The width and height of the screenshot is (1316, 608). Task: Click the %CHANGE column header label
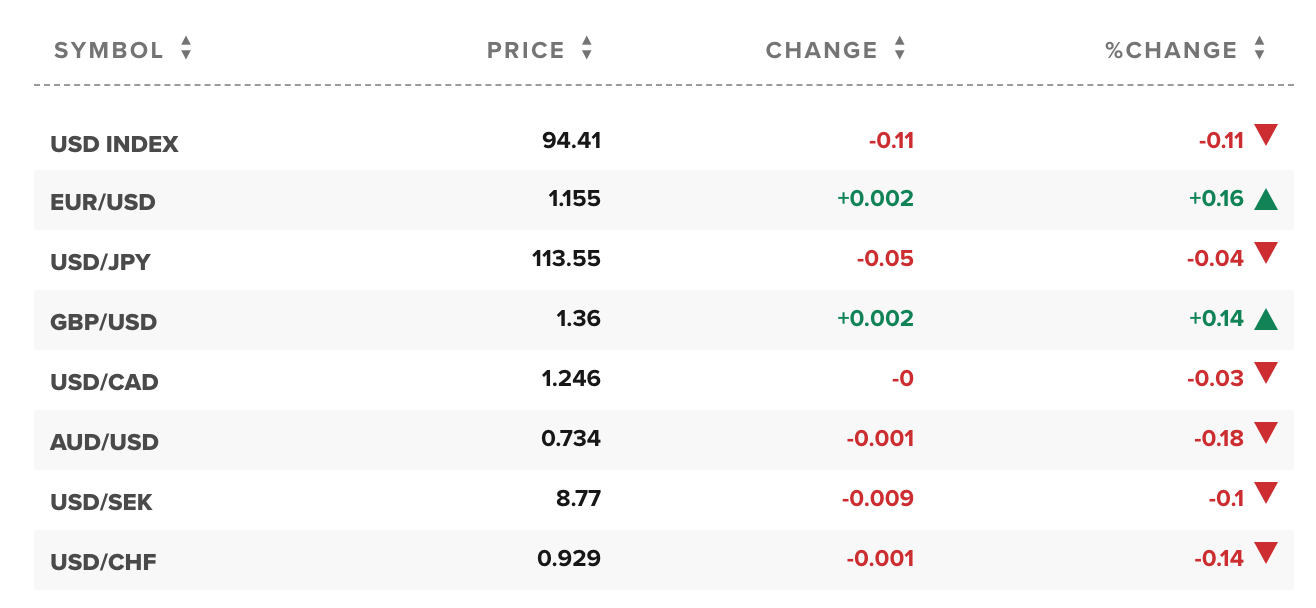coord(1171,50)
